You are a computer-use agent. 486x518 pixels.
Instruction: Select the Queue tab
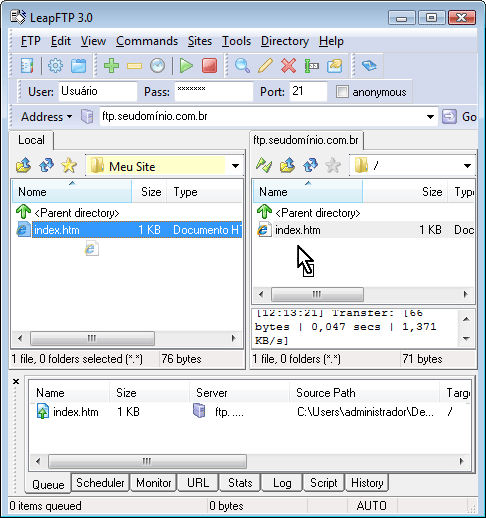pyautogui.click(x=48, y=484)
